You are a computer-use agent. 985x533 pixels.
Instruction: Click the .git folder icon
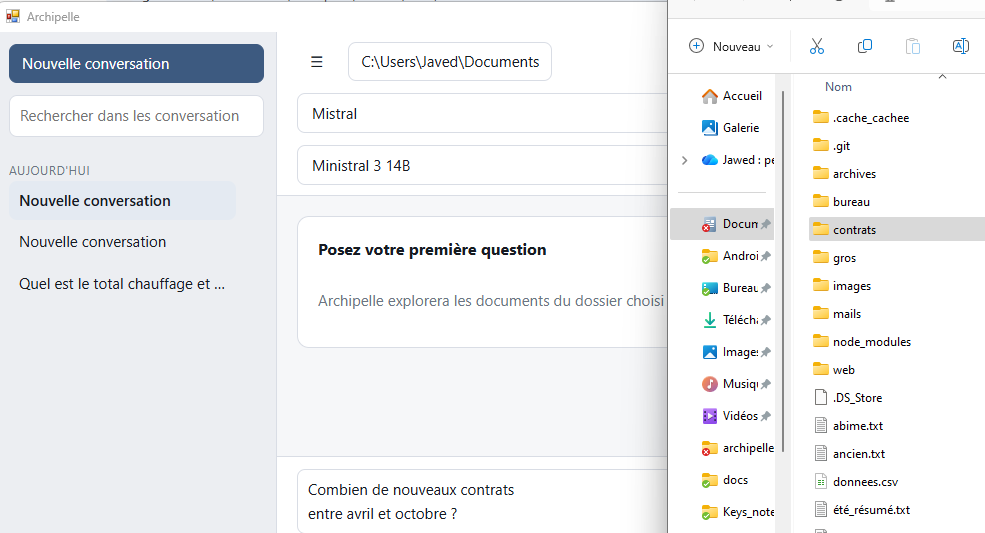tap(820, 145)
